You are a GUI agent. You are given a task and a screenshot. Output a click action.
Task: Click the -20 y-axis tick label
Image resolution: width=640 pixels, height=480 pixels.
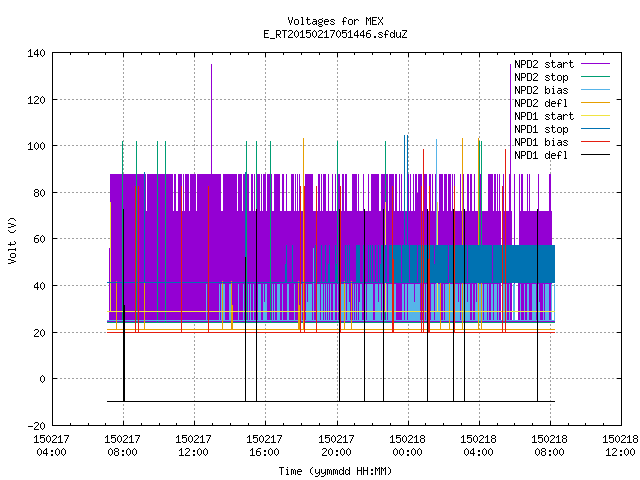click(36, 426)
